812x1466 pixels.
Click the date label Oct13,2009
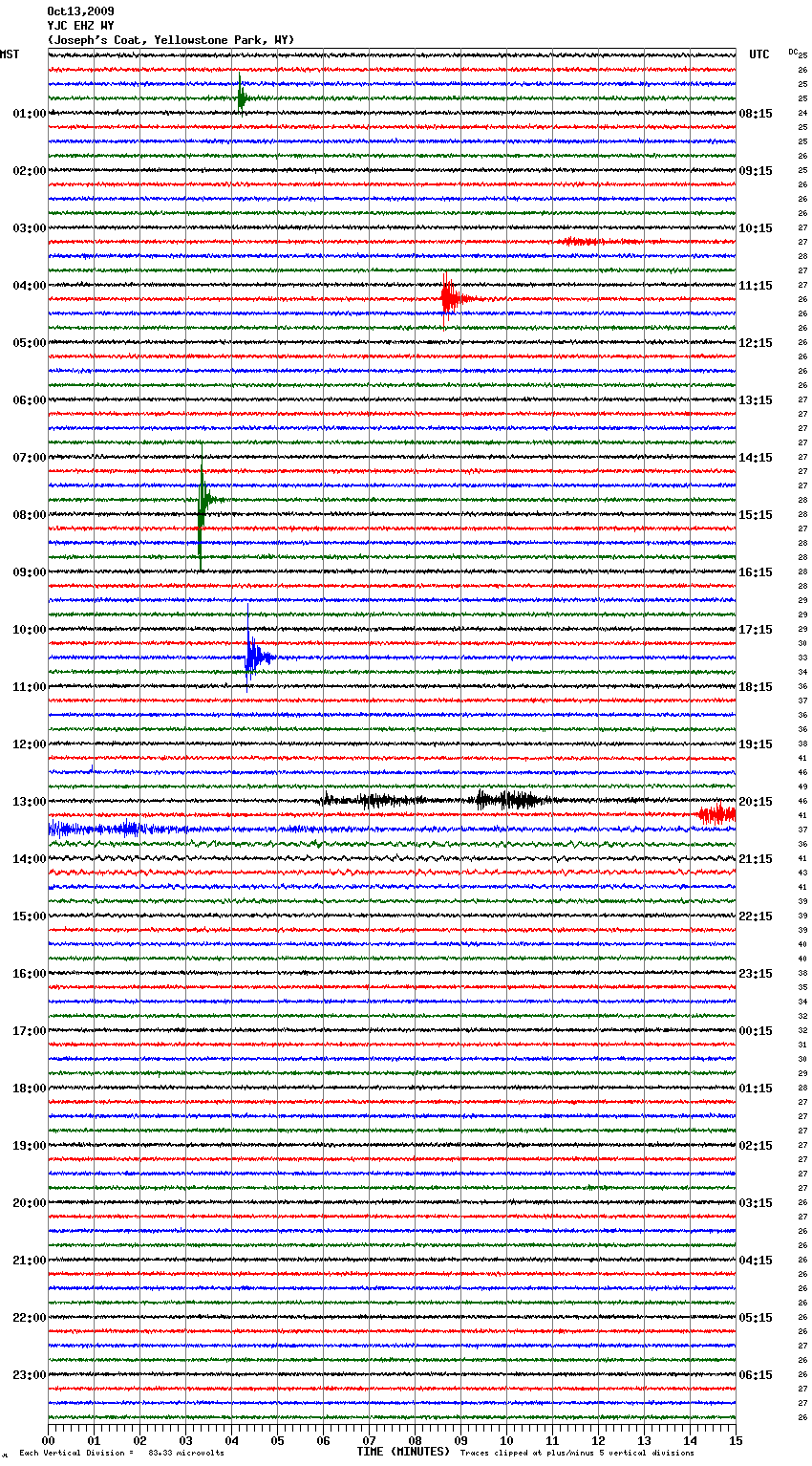point(80,11)
